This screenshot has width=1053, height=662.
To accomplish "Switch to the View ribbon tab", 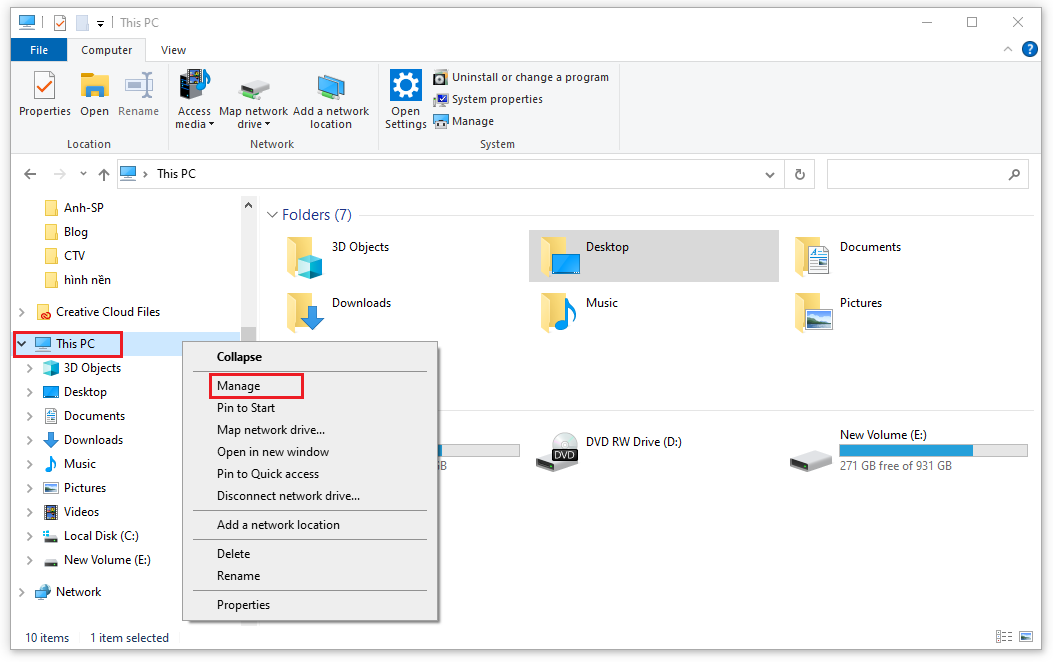I will point(172,49).
